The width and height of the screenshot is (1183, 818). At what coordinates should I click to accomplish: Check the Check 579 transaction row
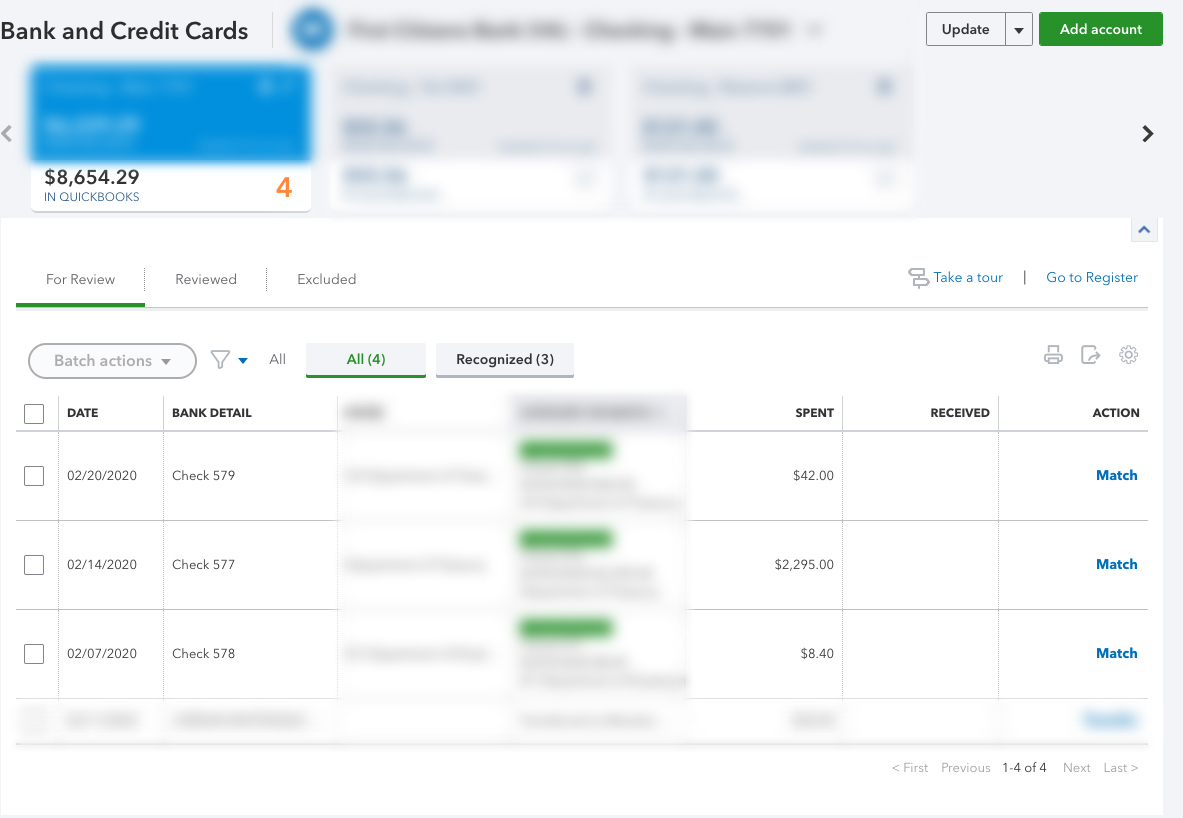coord(34,475)
